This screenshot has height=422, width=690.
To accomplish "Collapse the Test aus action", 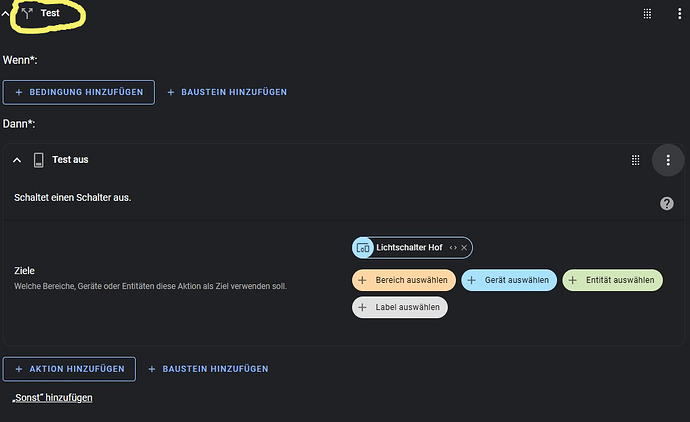I will [17, 160].
